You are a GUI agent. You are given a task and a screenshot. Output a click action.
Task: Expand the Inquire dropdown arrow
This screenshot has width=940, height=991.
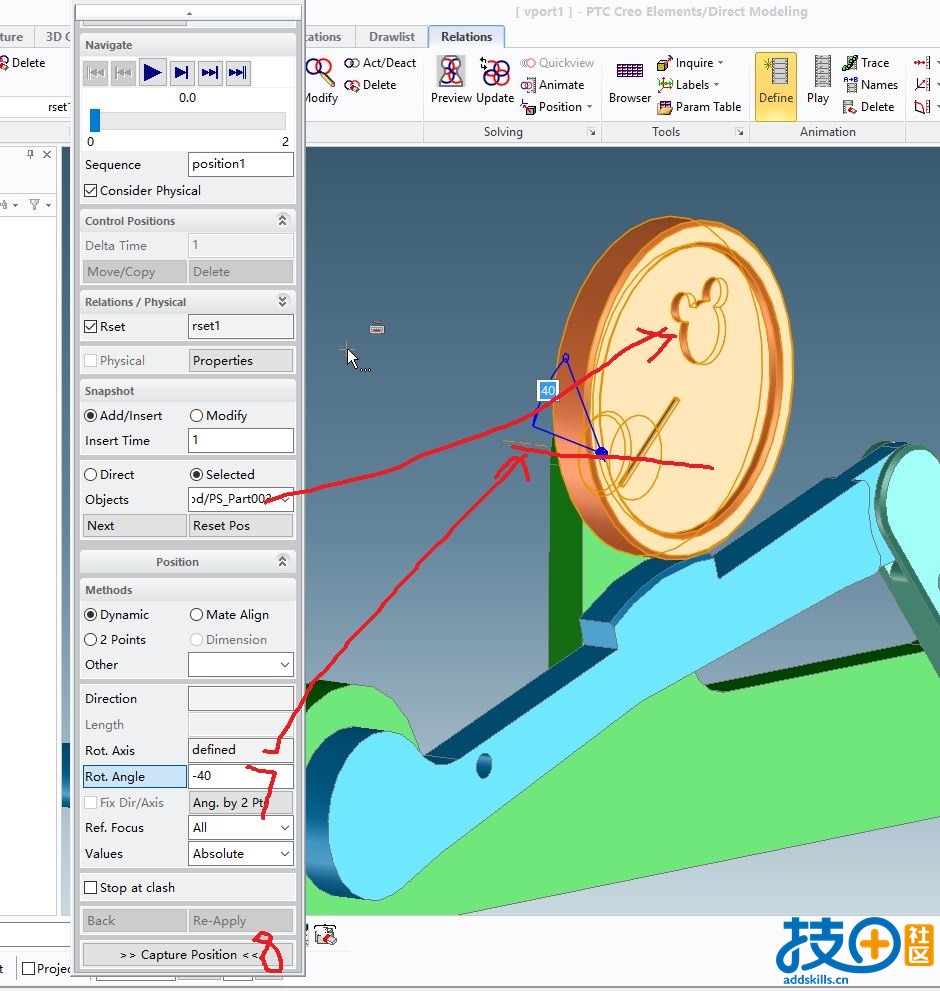(x=720, y=63)
